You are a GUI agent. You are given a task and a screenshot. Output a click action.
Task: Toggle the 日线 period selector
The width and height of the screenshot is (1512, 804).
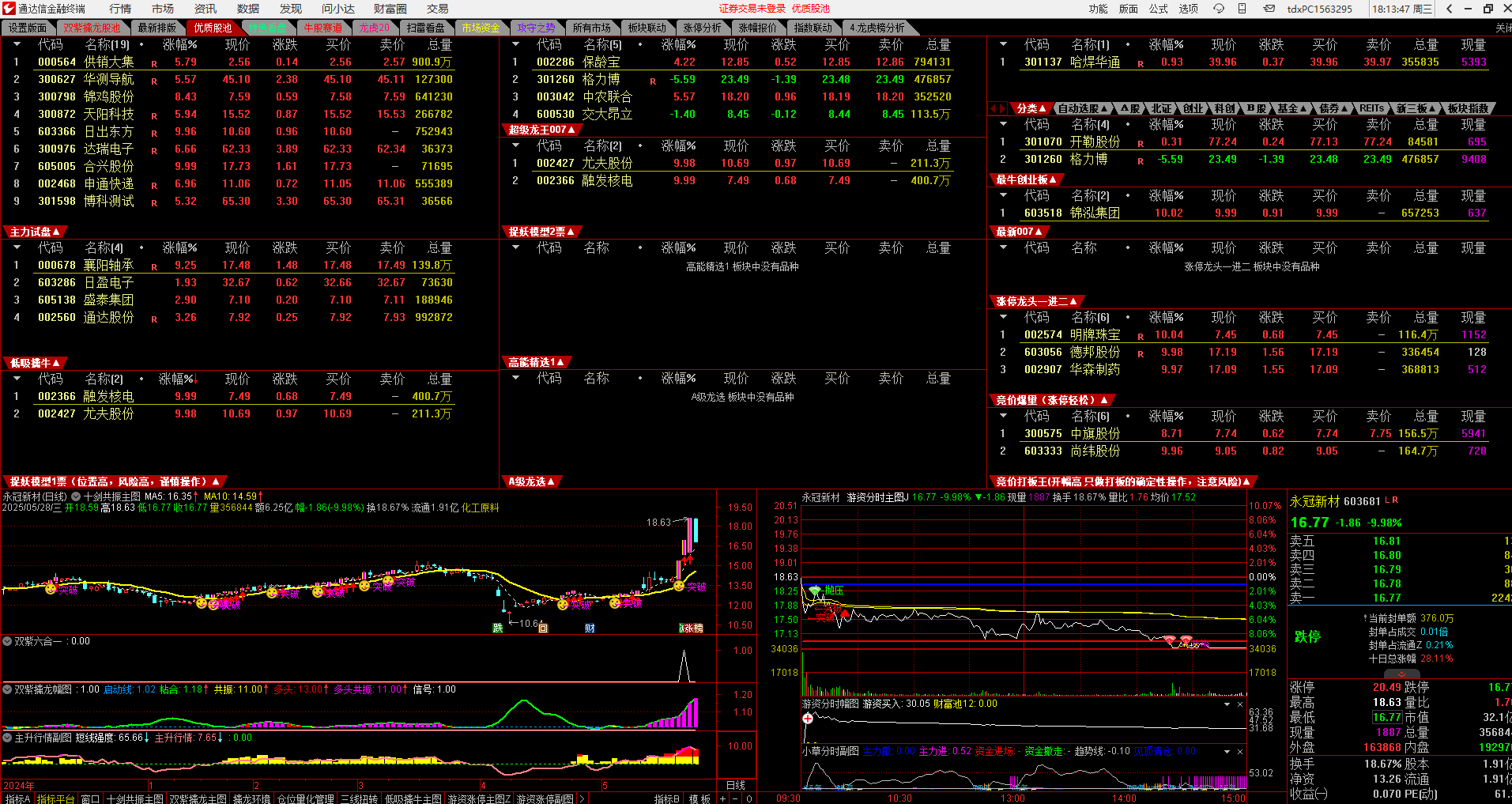(736, 785)
